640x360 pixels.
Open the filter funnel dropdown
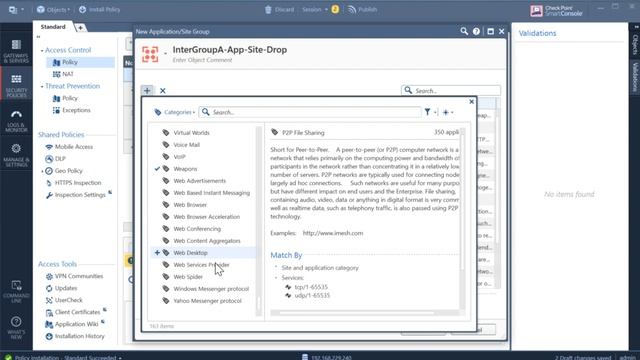pos(430,112)
